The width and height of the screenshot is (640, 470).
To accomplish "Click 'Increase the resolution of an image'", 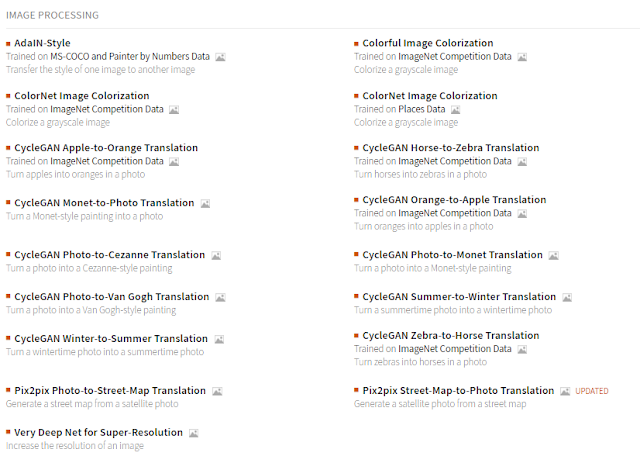I will point(75,446).
